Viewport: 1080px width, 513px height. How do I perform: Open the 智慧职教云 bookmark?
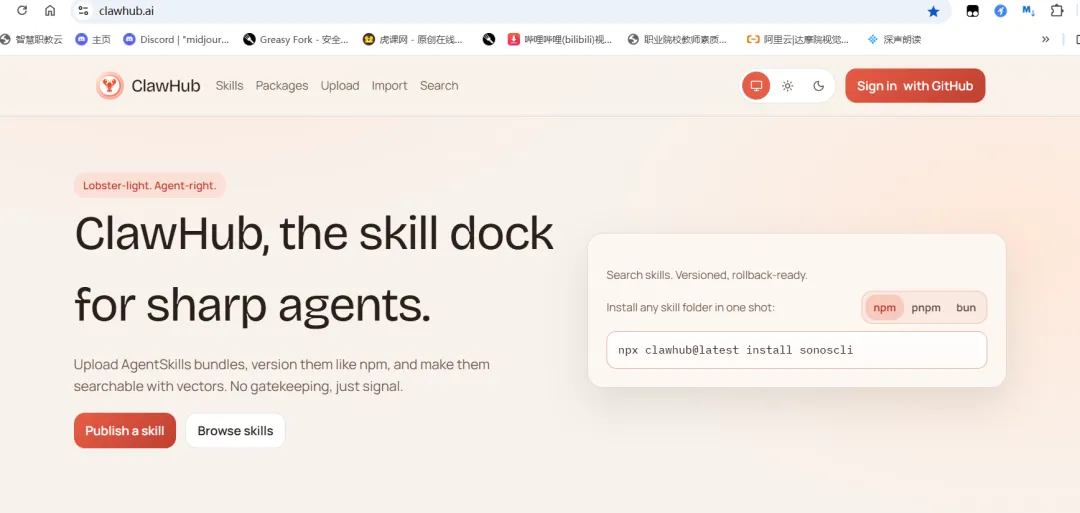tap(31, 39)
